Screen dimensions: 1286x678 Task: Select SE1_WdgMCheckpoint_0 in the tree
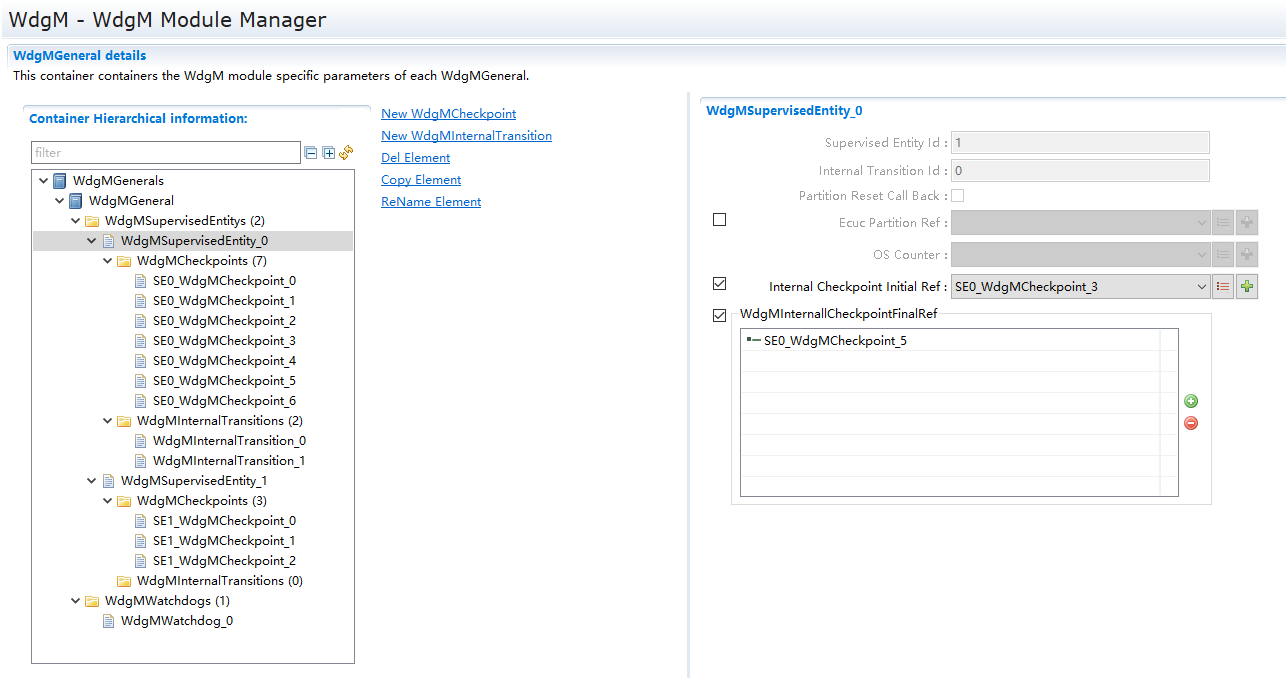tap(224, 521)
